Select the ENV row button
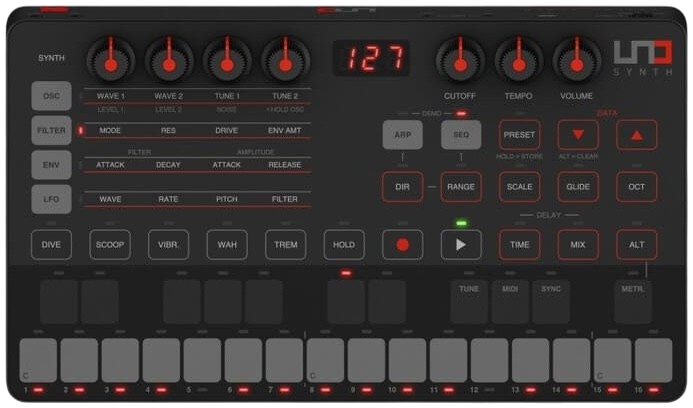The height and width of the screenshot is (408, 693). tap(51, 165)
